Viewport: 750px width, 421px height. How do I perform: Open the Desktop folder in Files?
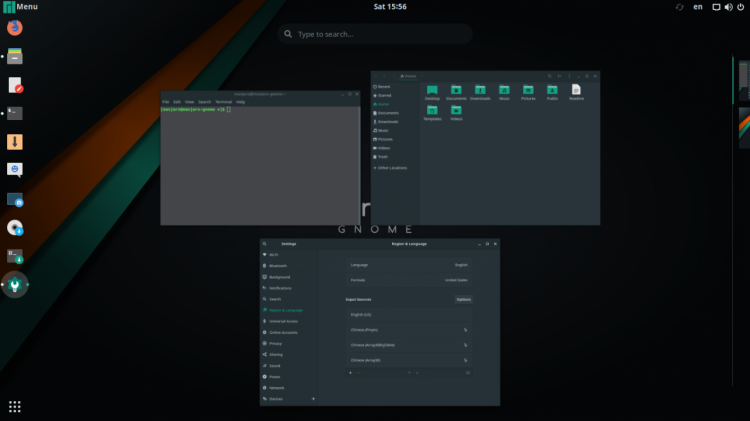[432, 92]
